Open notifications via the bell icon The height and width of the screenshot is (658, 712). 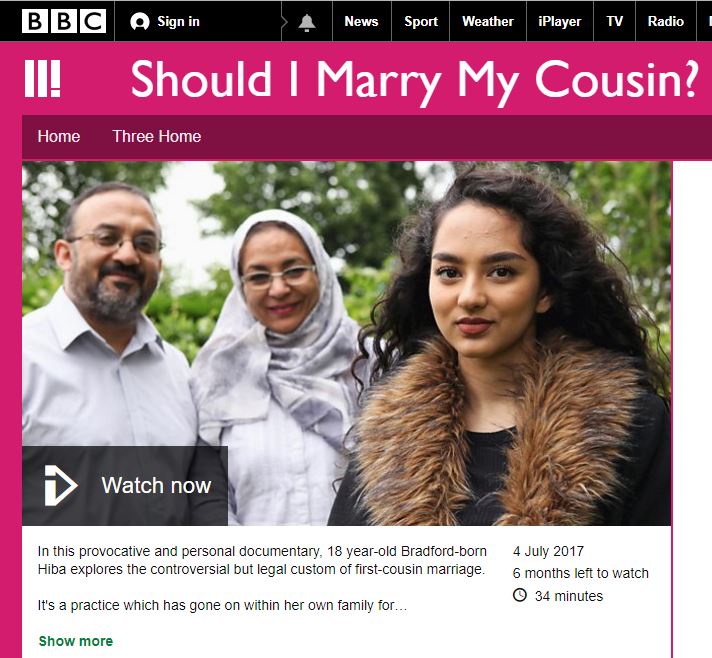pos(307,22)
